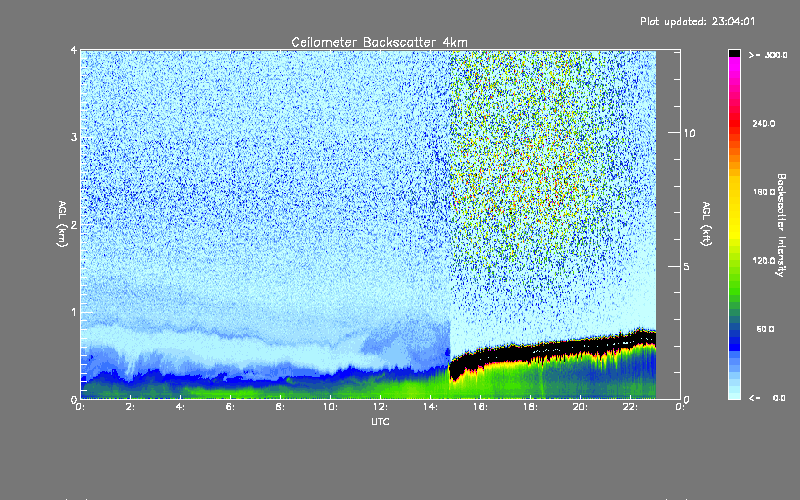Click the "Plot updated: 23:04:01" timestamp
This screenshot has height=500, width=800.
pyautogui.click(x=697, y=21)
